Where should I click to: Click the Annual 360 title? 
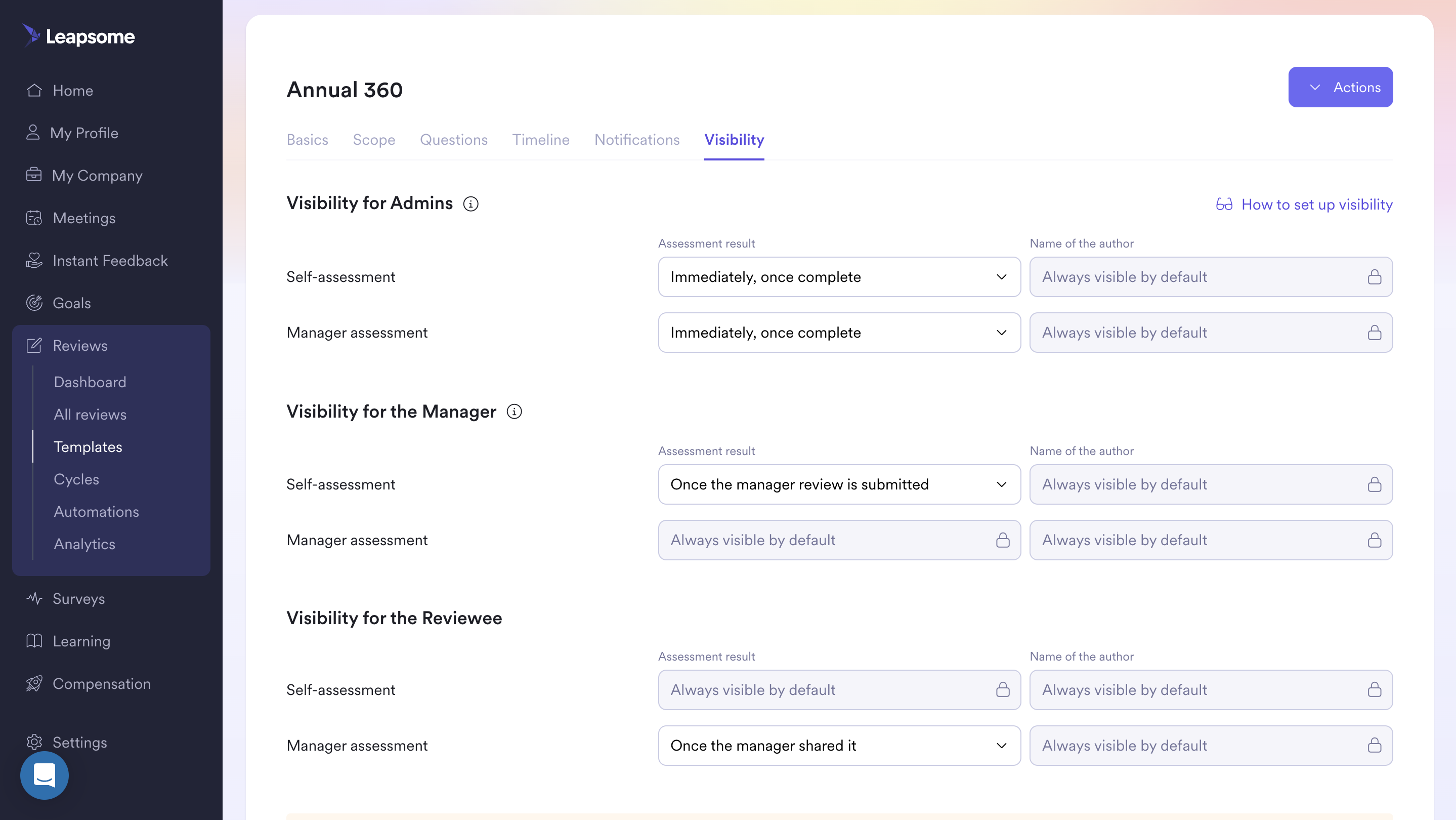[344, 90]
